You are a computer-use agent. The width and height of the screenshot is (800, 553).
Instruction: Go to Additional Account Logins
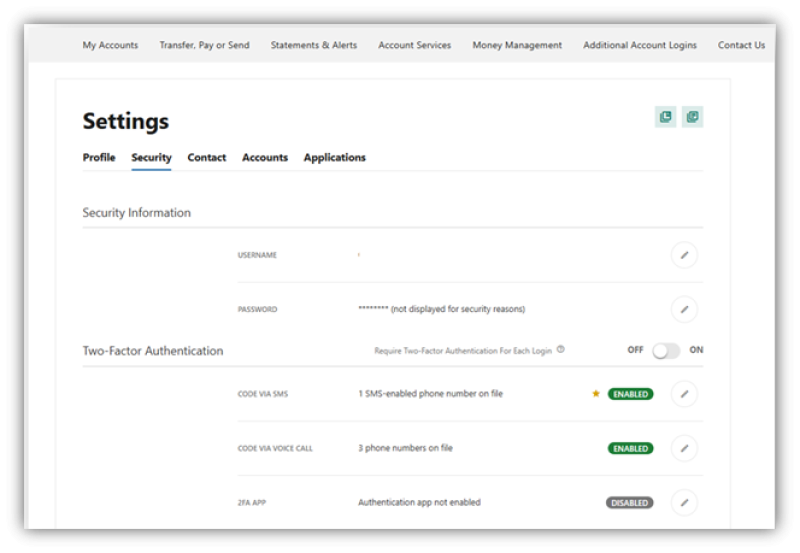tap(640, 45)
